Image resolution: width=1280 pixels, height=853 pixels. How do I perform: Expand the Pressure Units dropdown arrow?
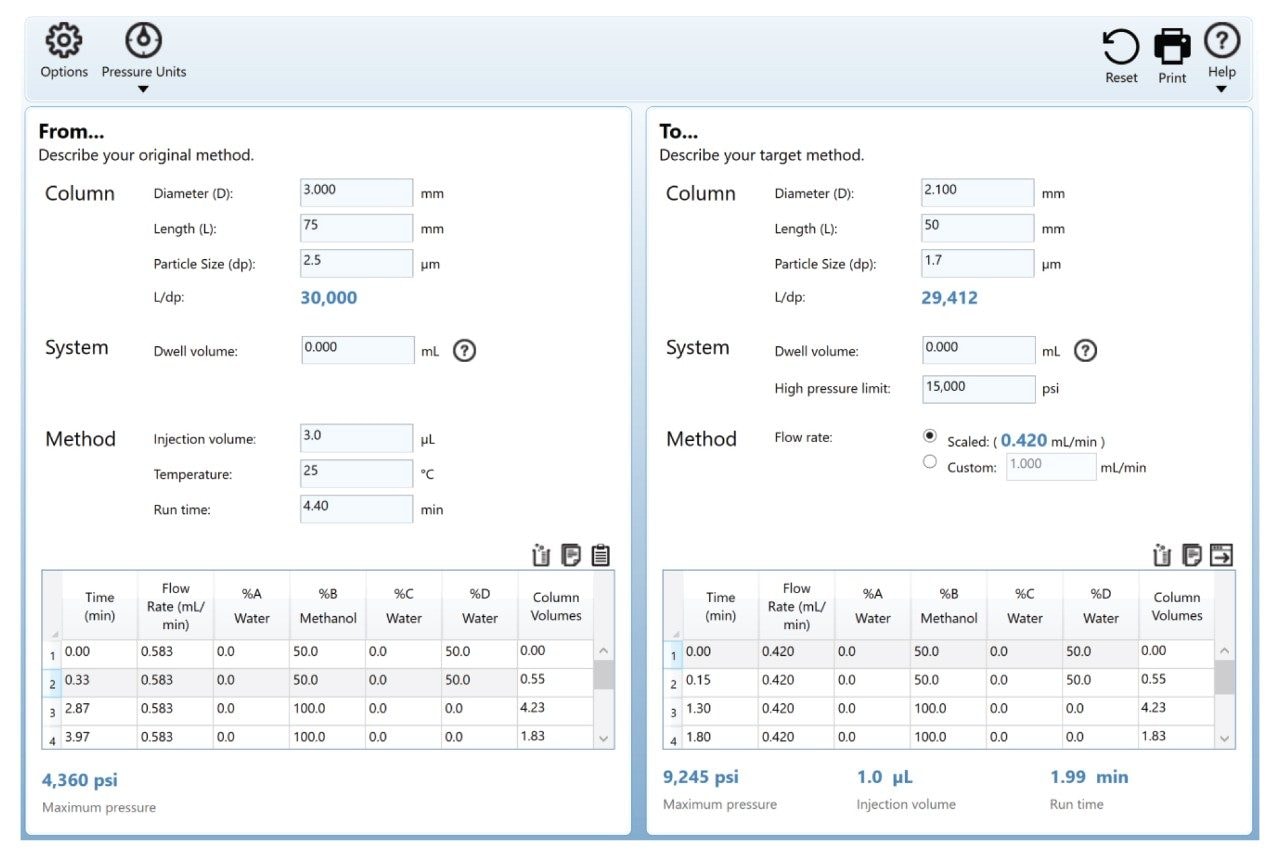tap(143, 89)
